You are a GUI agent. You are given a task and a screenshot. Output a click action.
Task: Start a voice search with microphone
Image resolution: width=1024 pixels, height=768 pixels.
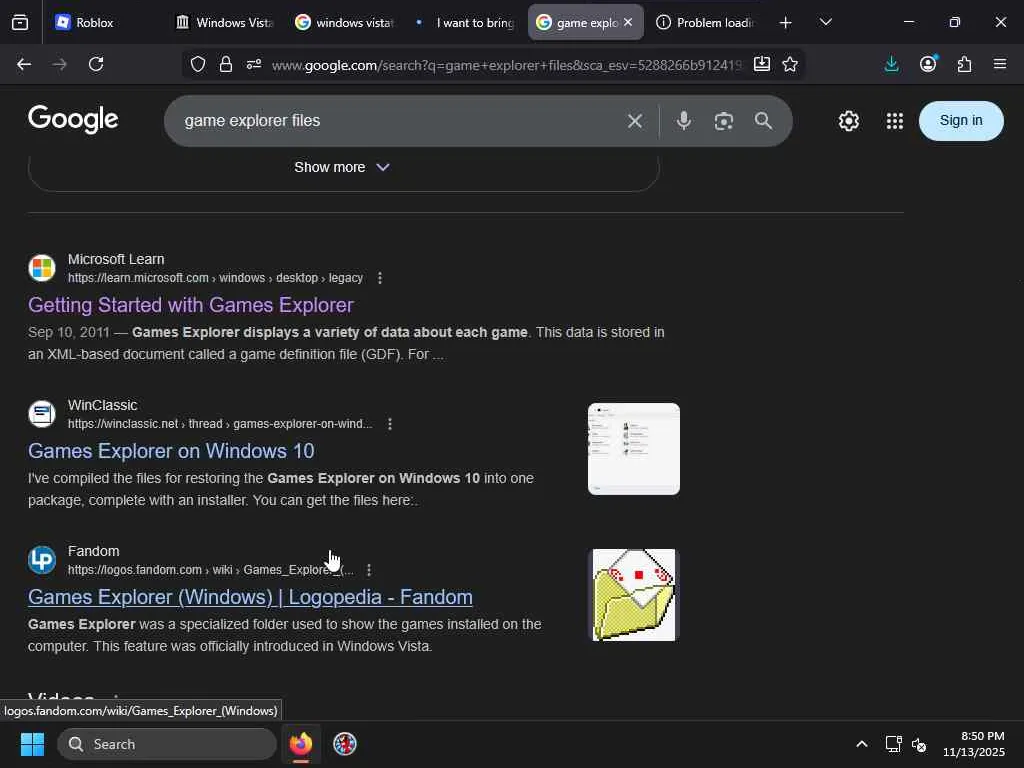coord(684,121)
